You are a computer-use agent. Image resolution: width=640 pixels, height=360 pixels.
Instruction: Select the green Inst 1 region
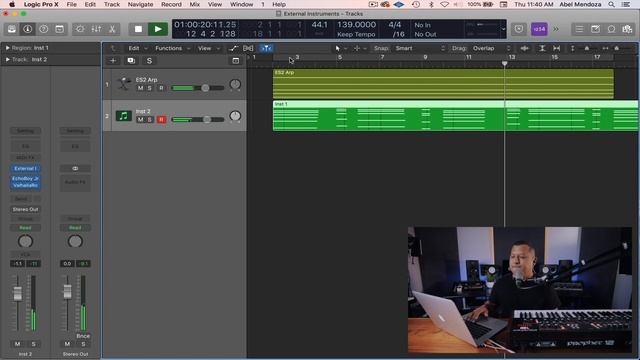pos(455,116)
